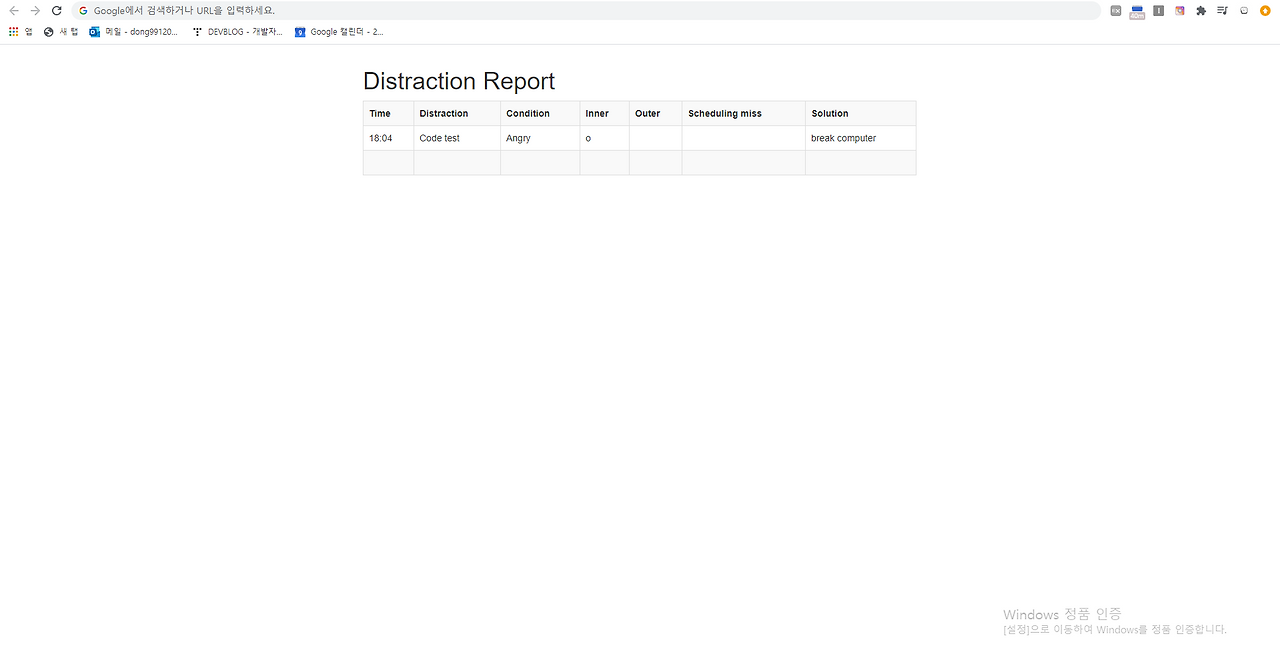Click the Time column header
This screenshot has height=666, width=1280.
389,113
